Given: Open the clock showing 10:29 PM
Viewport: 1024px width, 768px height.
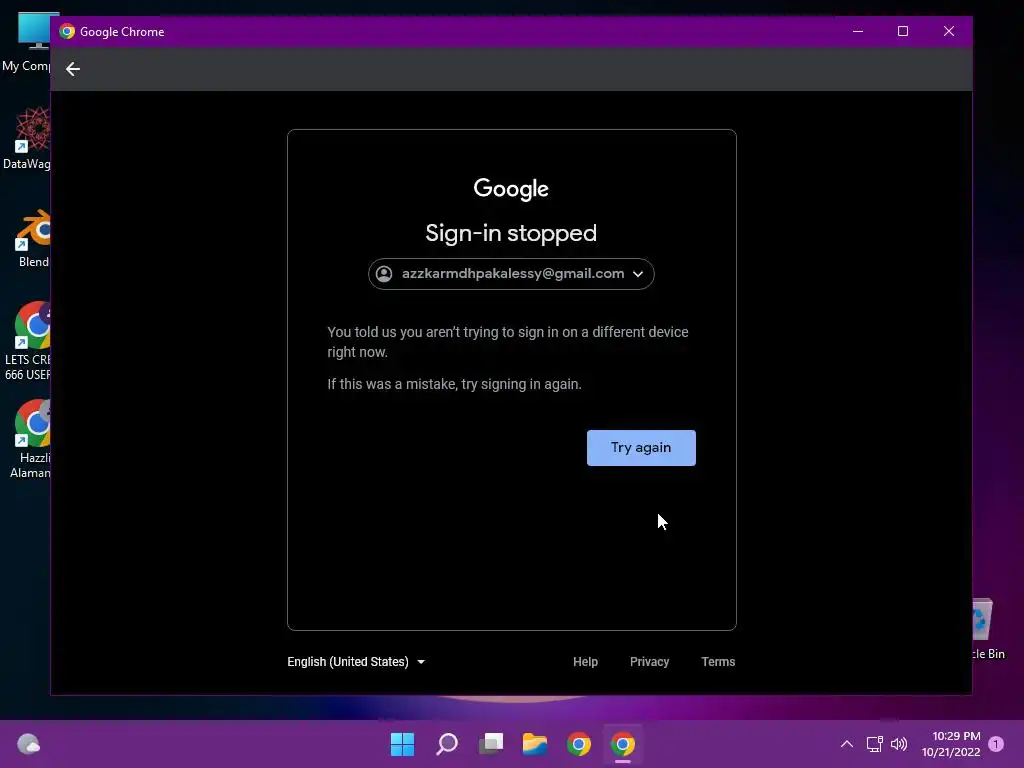Looking at the screenshot, I should point(951,744).
